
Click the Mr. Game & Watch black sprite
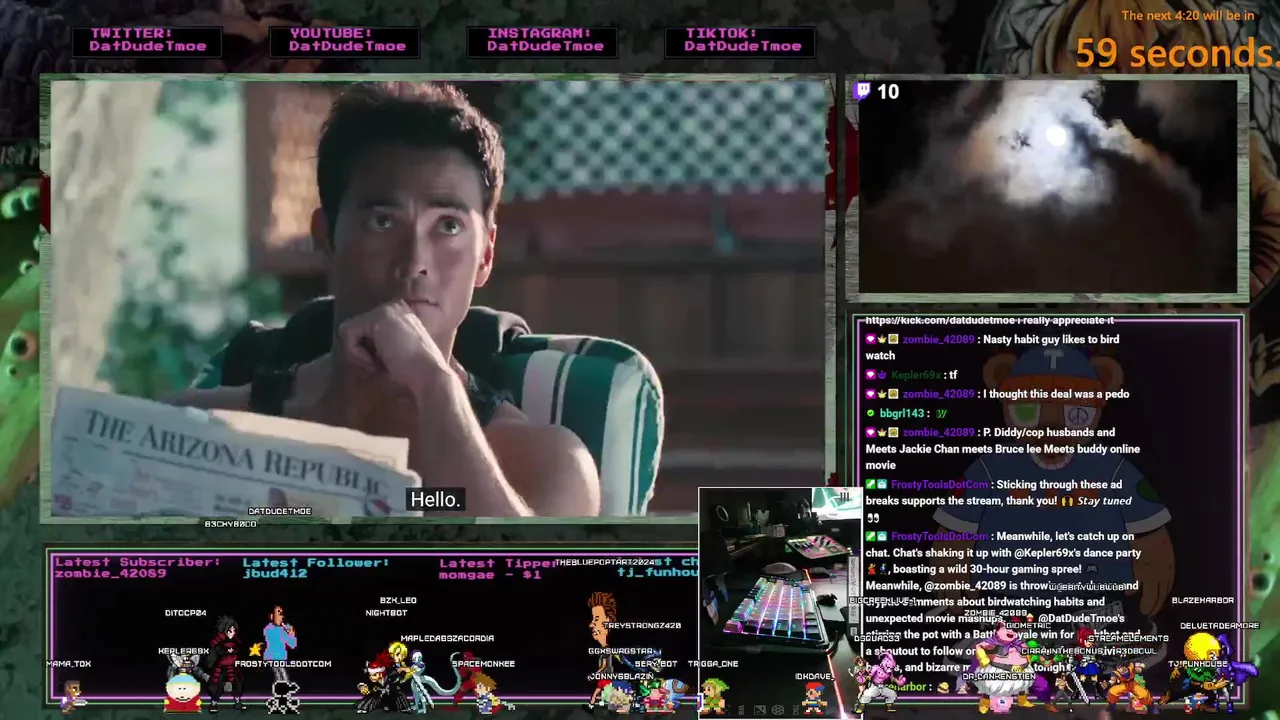[283, 697]
